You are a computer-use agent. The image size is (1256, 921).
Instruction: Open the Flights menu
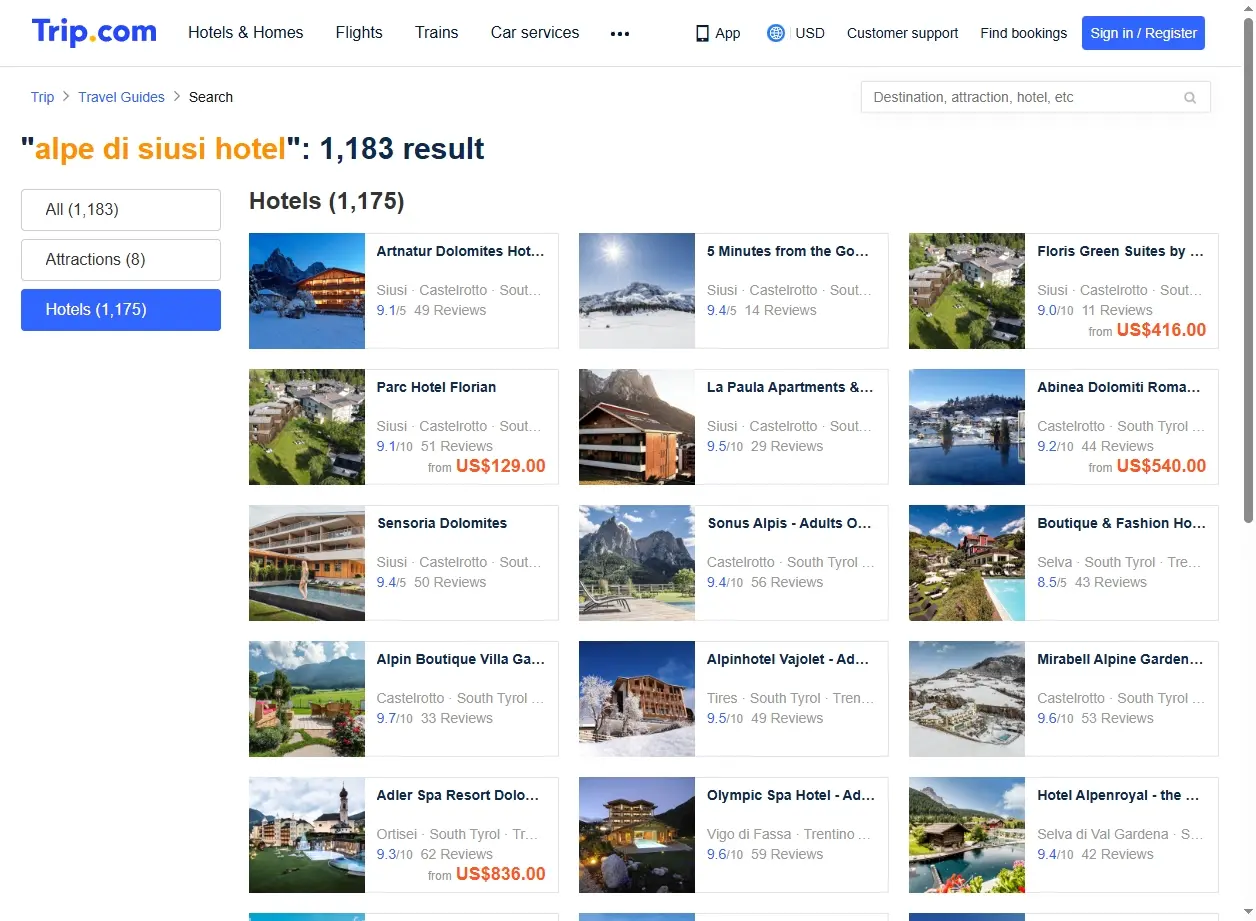[x=359, y=33]
